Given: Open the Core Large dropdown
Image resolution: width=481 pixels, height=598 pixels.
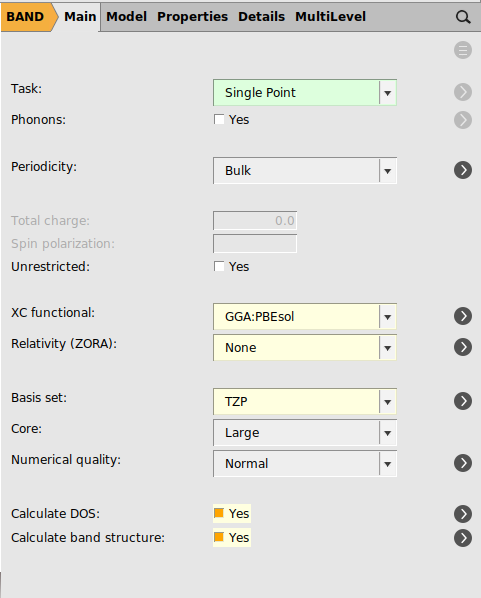Looking at the screenshot, I should point(305,433).
